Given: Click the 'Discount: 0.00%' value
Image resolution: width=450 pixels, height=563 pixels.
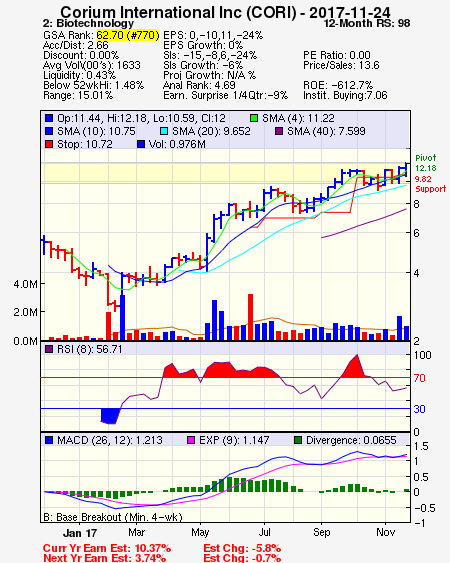Looking at the screenshot, I should coord(81,55).
